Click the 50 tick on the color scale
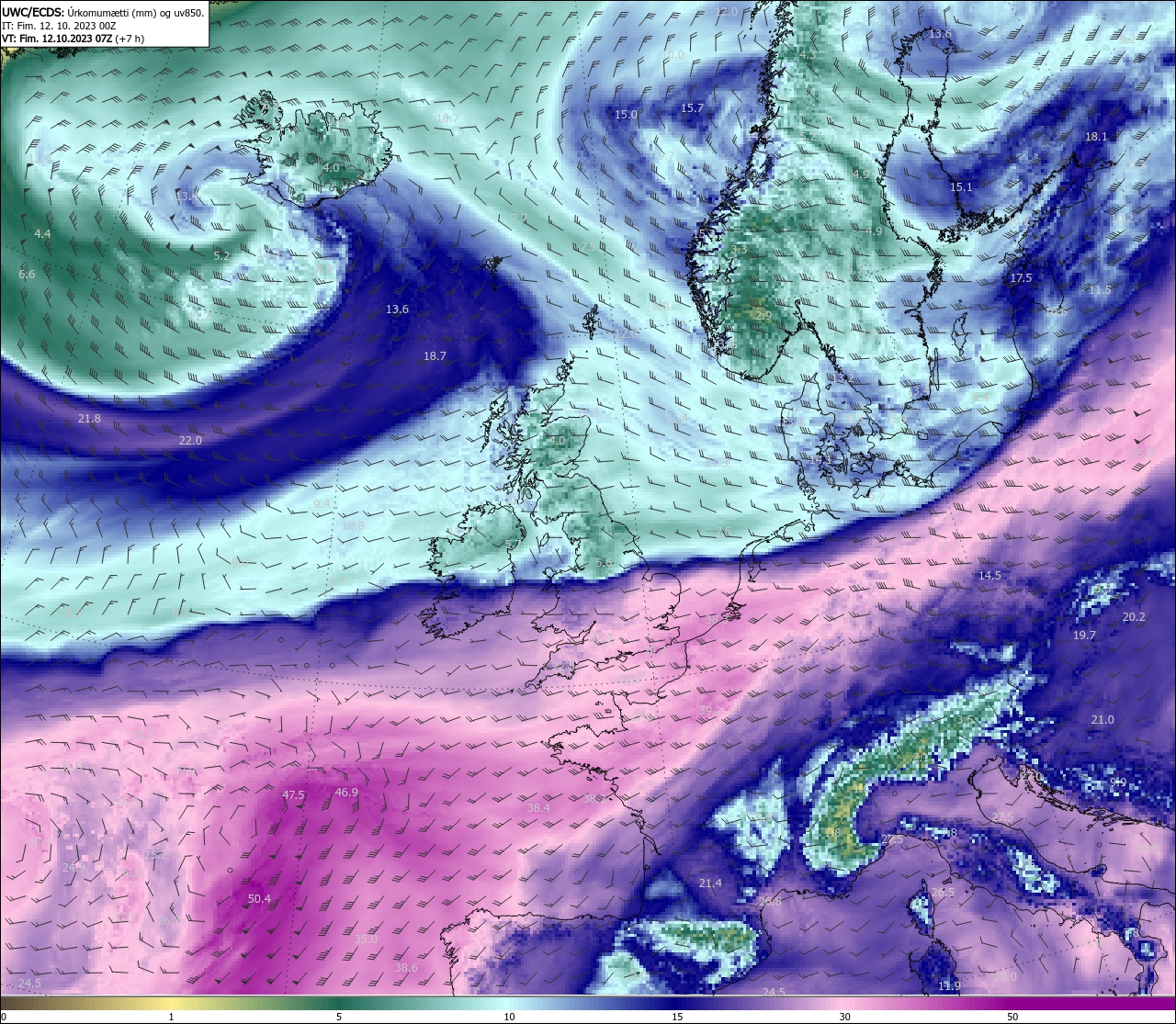 click(1012, 1017)
